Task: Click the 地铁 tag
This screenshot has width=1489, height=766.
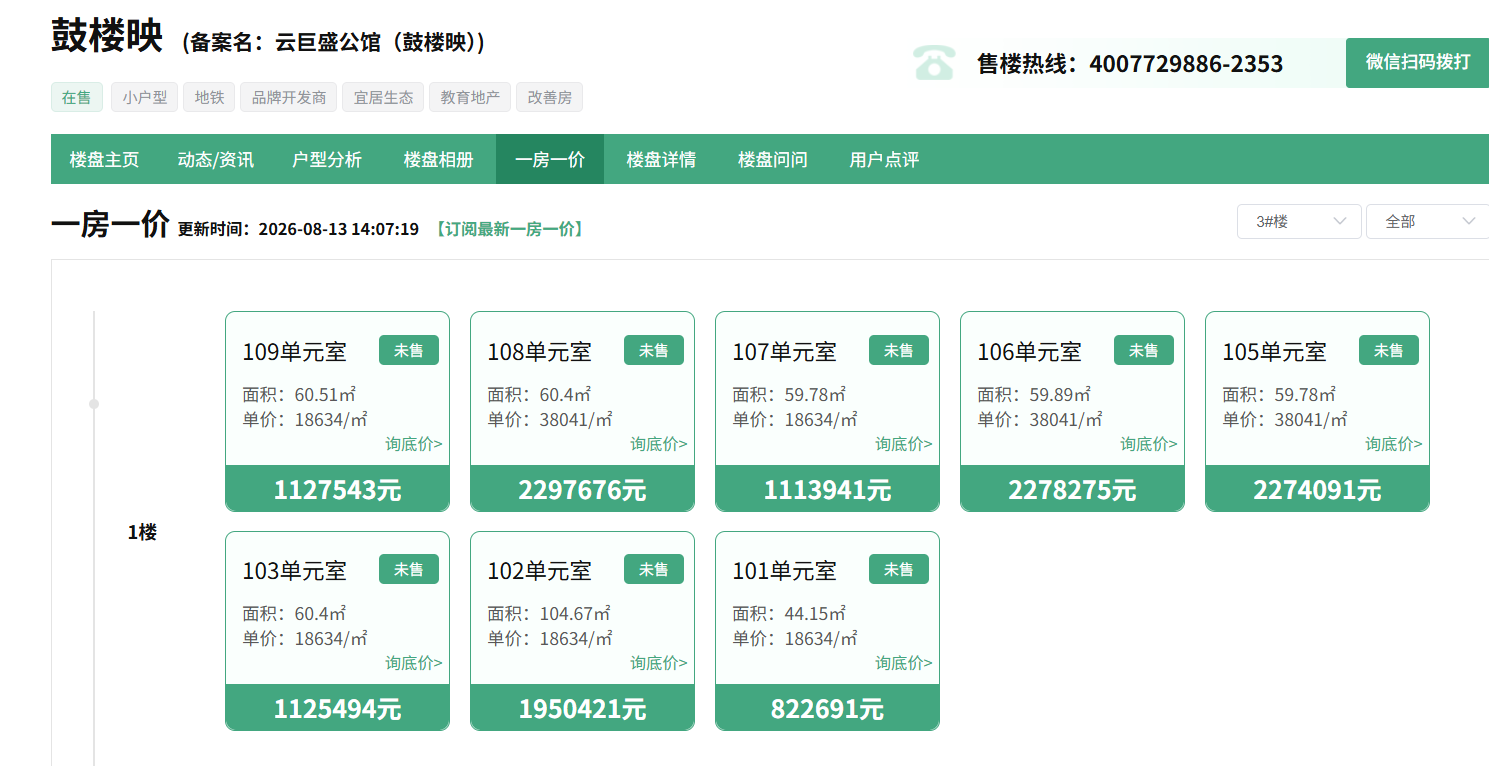Action: [209, 97]
